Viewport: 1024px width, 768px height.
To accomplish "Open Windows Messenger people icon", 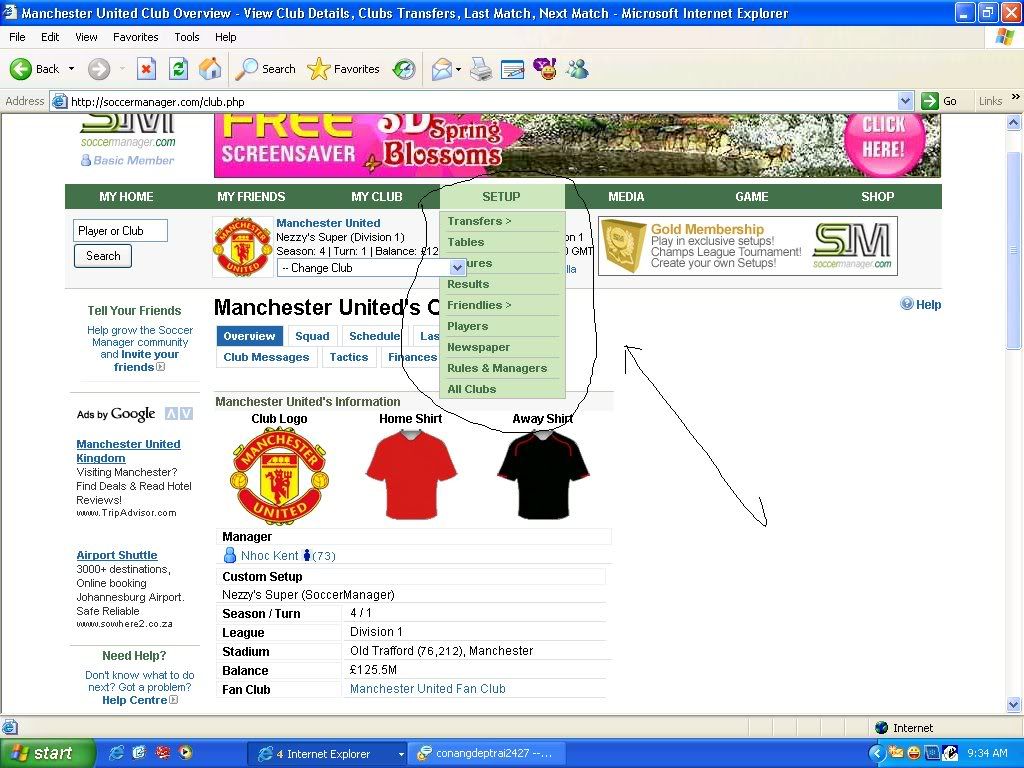I will [577, 69].
